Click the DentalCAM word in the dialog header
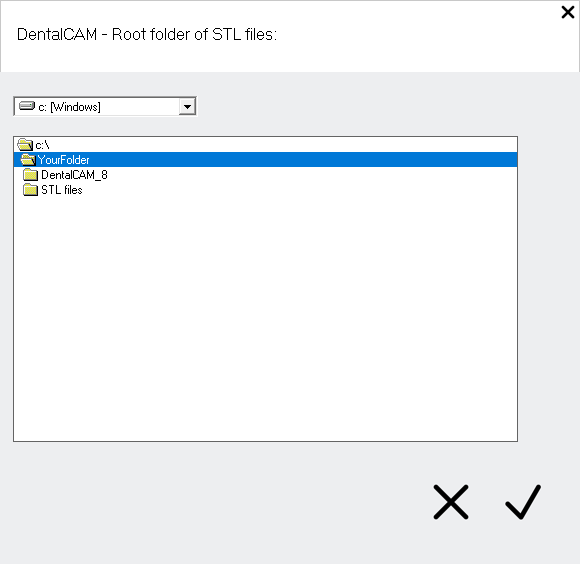 tap(57, 34)
